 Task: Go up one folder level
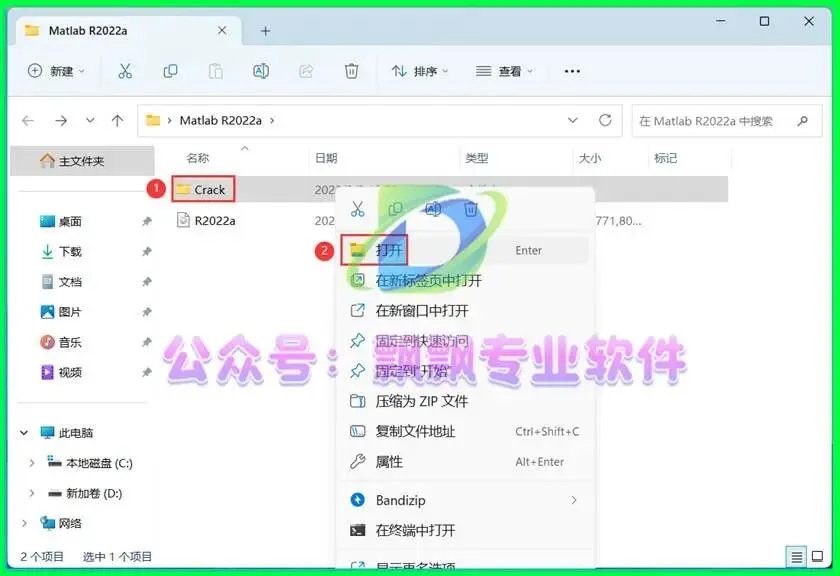click(117, 121)
